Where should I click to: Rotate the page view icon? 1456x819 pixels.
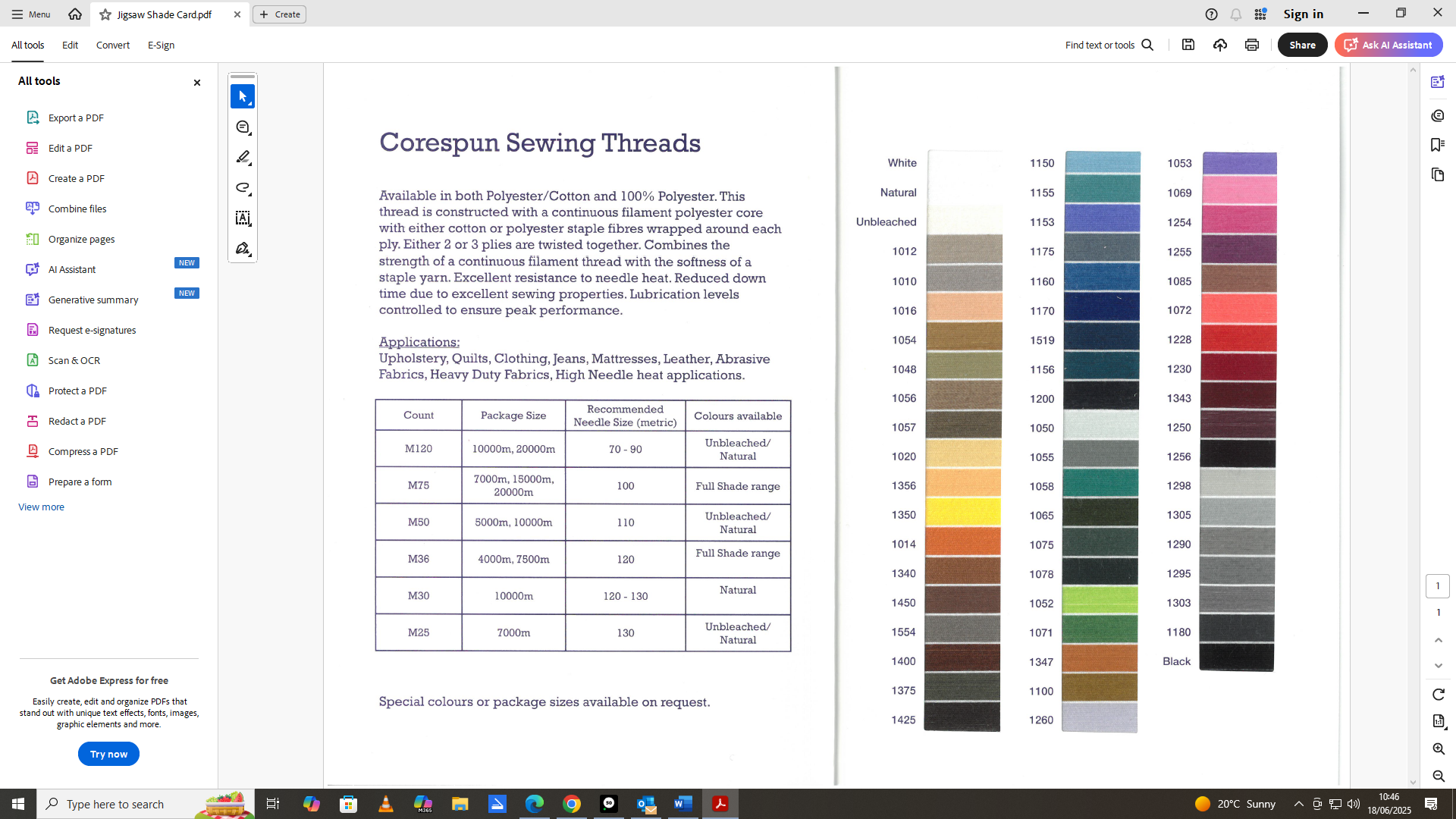tap(1439, 695)
